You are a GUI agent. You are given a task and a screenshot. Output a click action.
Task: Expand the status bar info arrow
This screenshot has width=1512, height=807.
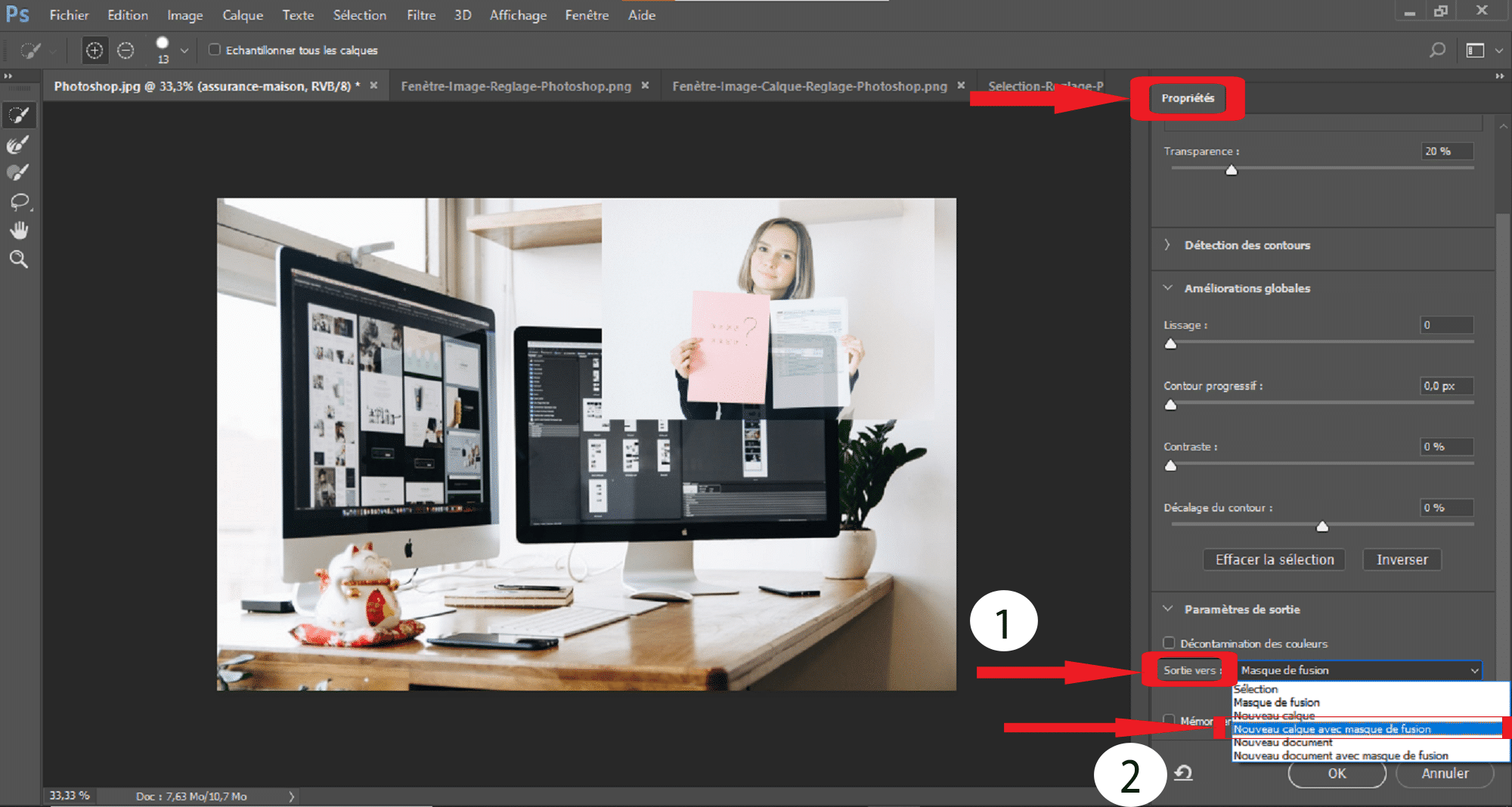pyautogui.click(x=291, y=796)
